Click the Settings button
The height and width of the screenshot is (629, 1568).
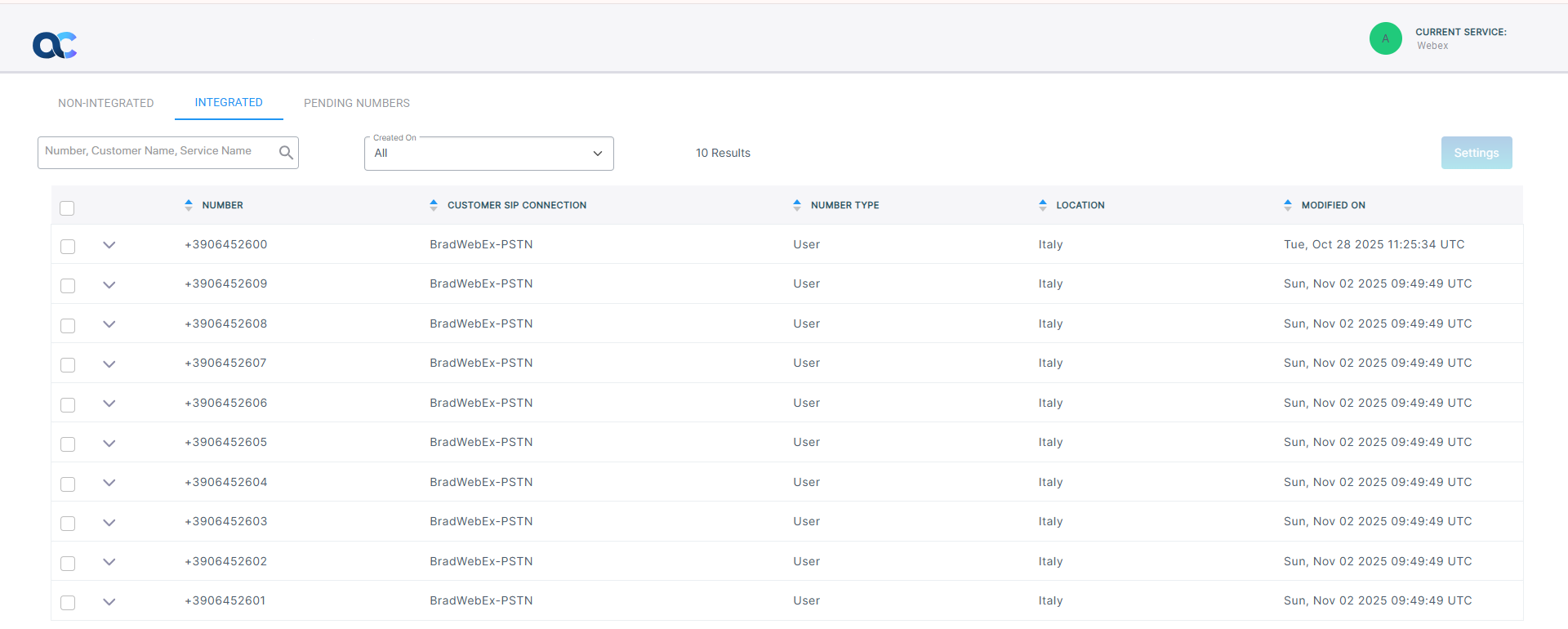1476,153
